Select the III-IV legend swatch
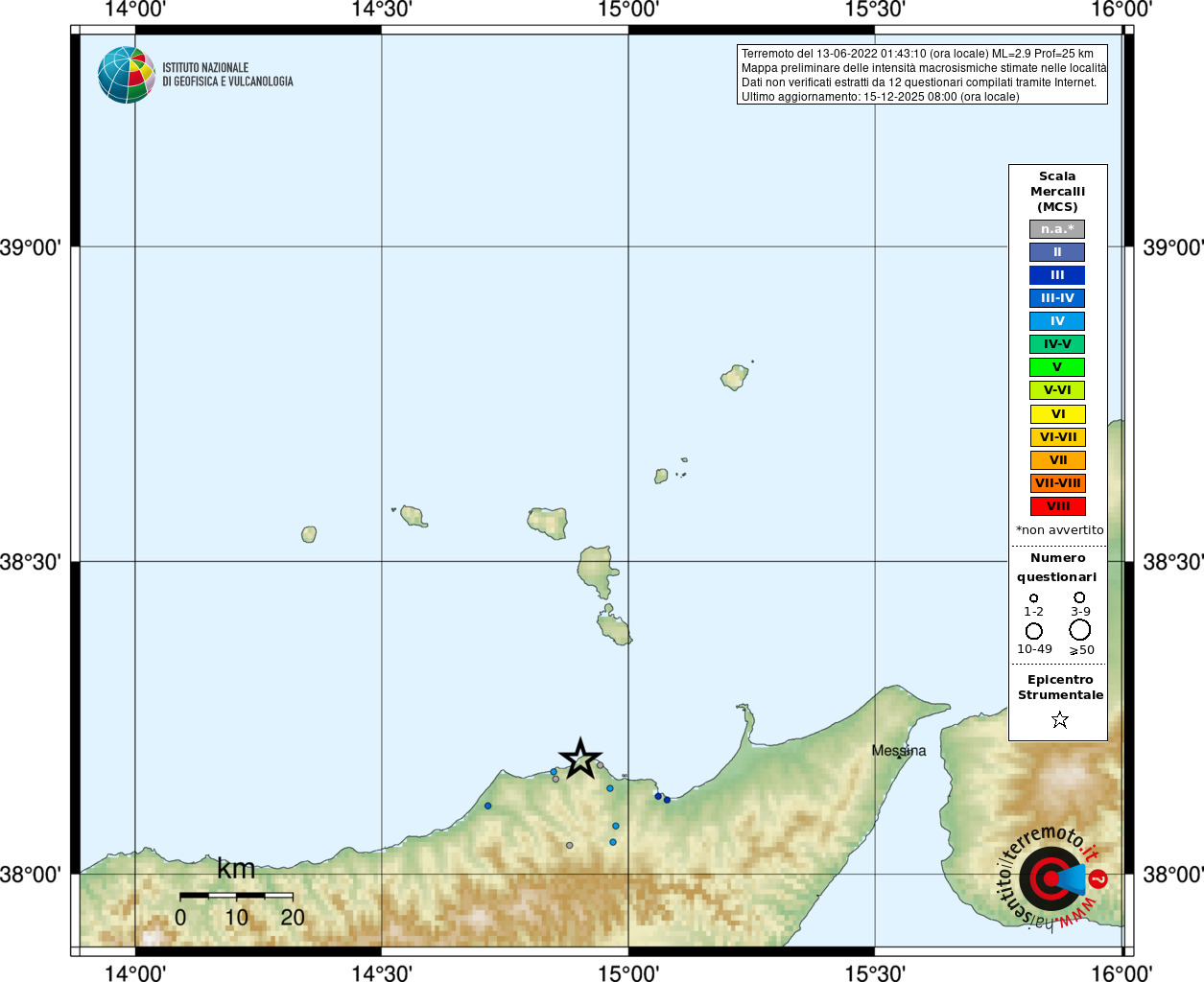The width and height of the screenshot is (1204, 982). pos(1057,298)
